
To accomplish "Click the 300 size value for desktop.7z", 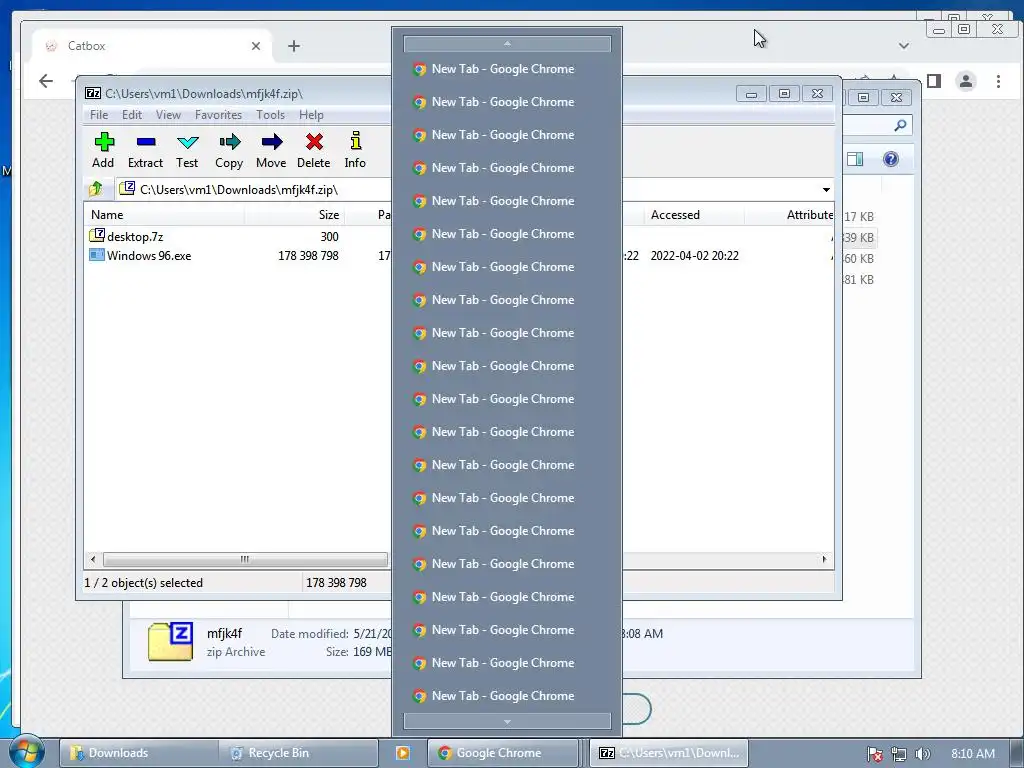I will 329,236.
